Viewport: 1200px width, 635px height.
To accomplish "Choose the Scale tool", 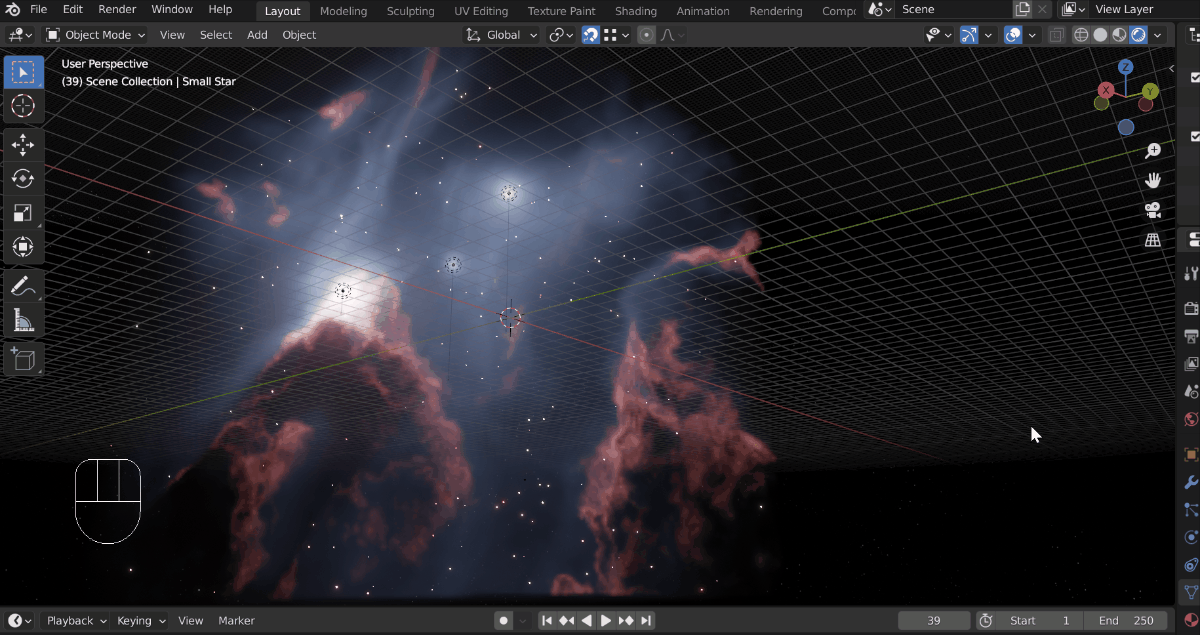I will [23, 213].
